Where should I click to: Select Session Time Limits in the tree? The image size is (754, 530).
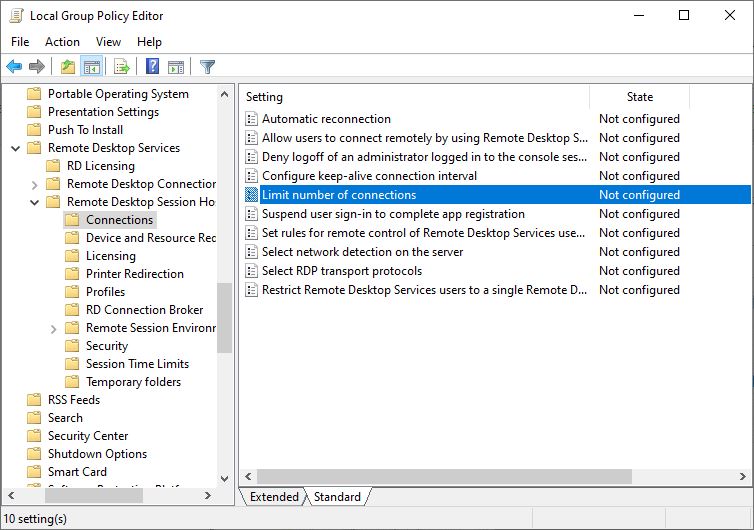point(138,364)
